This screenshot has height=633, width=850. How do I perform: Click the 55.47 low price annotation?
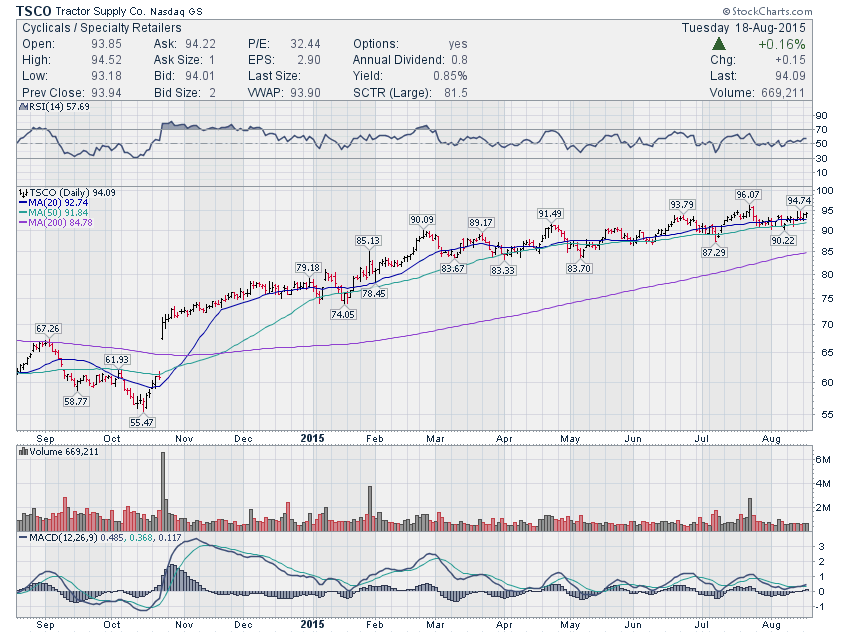click(141, 422)
